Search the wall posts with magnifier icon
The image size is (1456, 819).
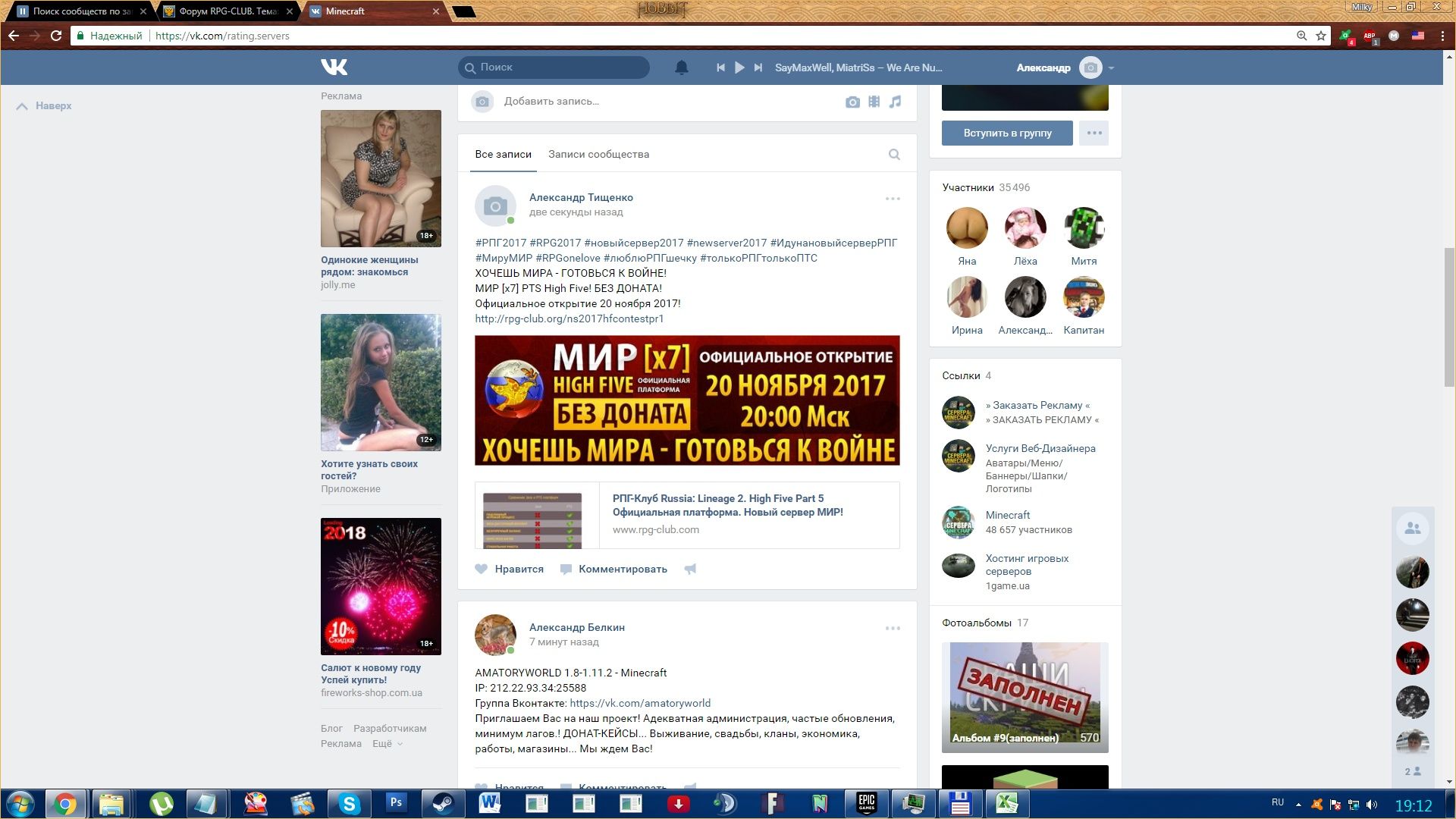(894, 155)
